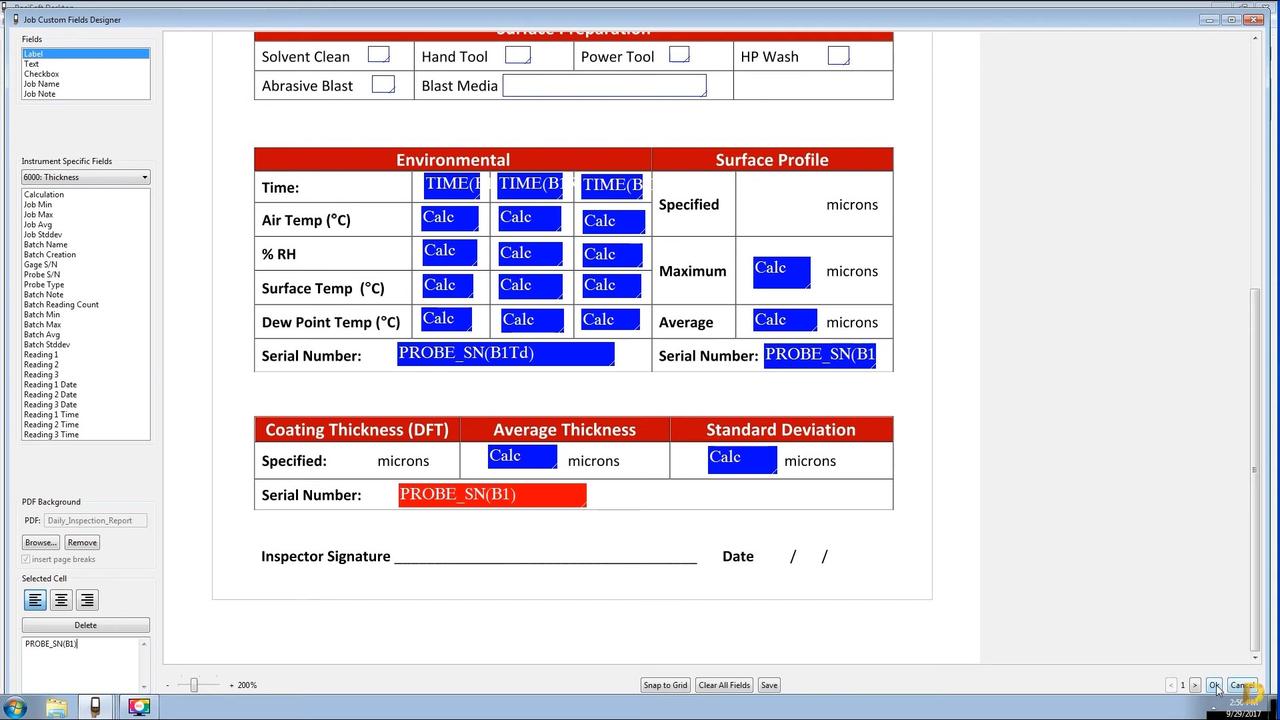Toggle the insert page breaks checkbox
The height and width of the screenshot is (720, 1280).
(25, 559)
